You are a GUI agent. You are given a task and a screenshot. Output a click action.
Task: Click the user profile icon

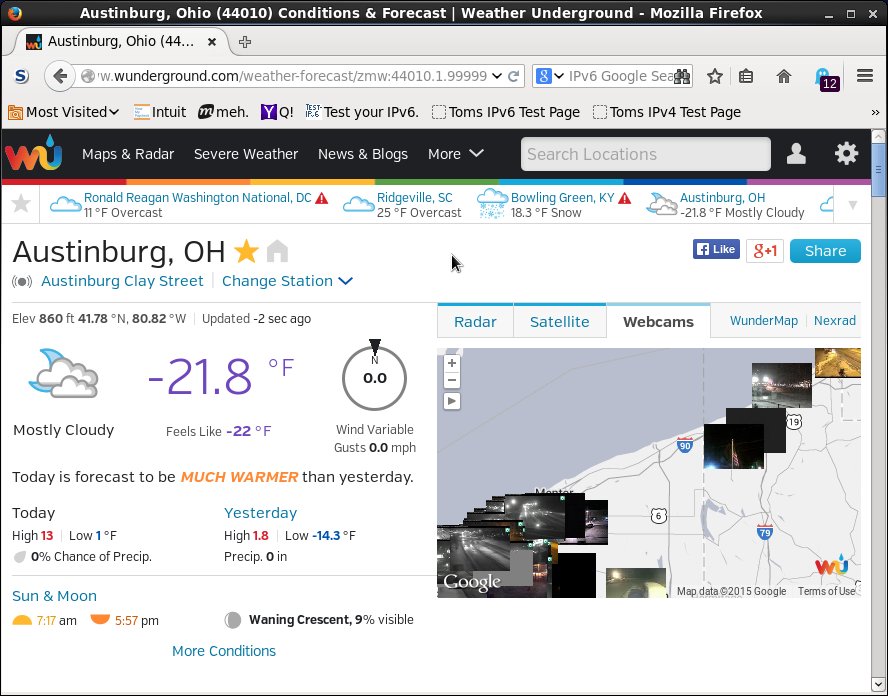point(796,154)
